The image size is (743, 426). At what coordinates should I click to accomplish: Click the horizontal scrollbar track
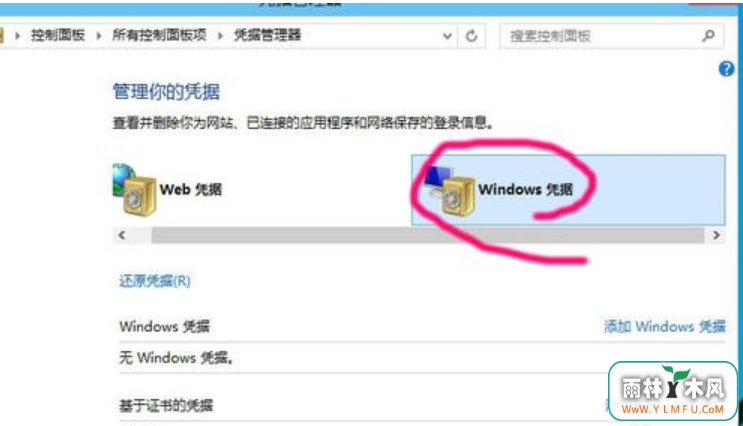point(427,236)
